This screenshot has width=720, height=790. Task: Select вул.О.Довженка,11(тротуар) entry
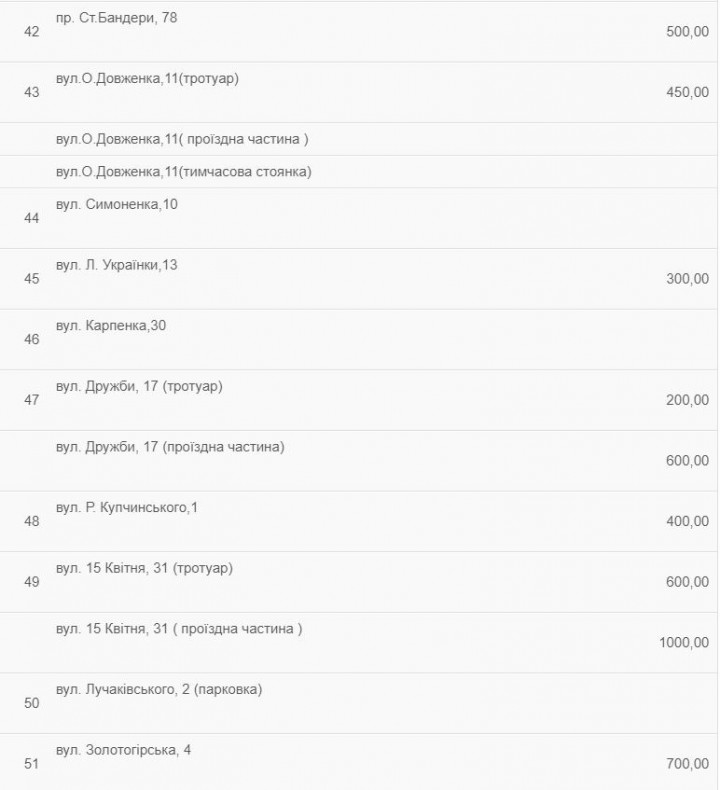(x=147, y=79)
